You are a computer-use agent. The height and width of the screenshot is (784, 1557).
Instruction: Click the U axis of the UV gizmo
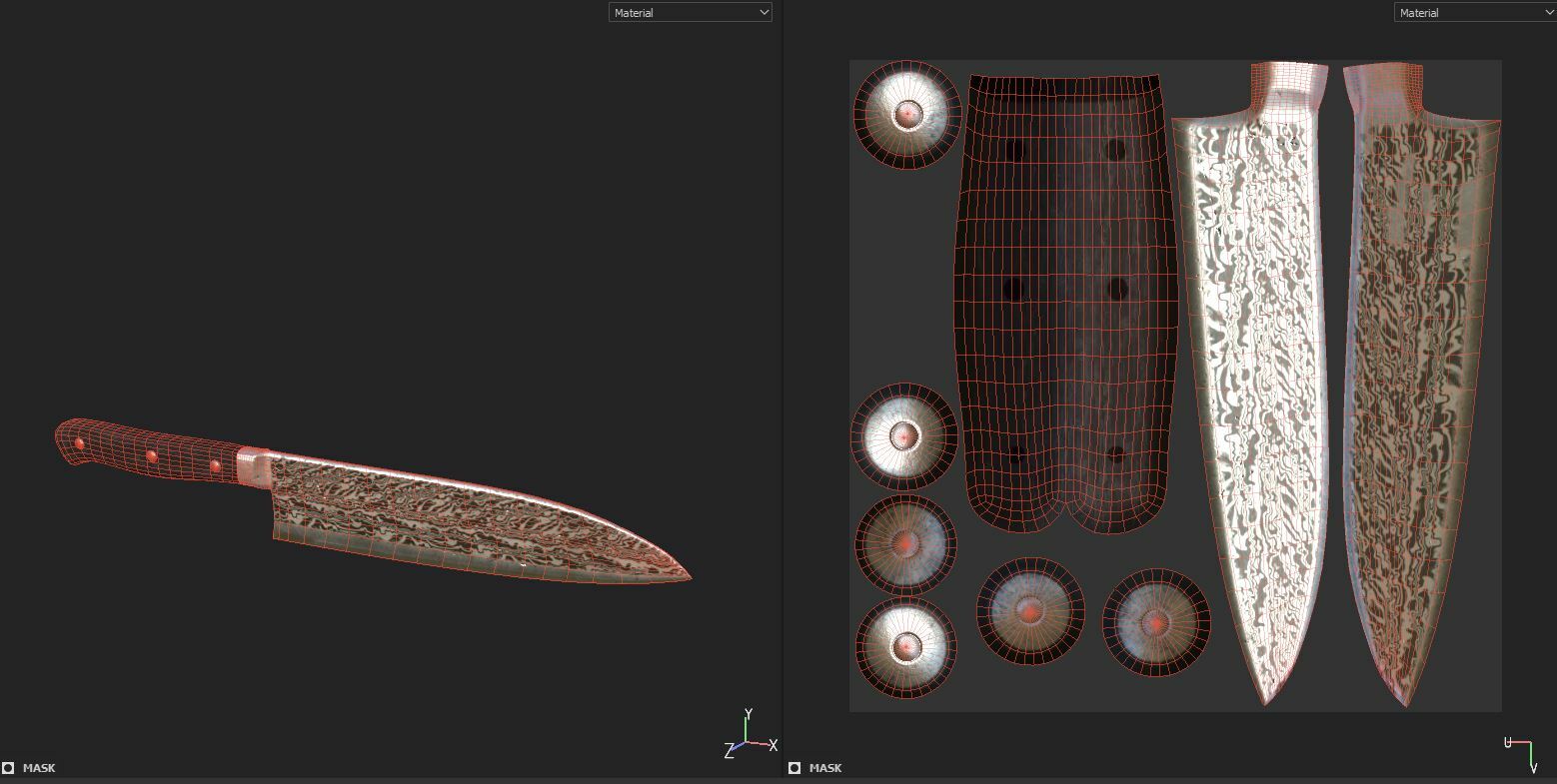[x=1510, y=741]
